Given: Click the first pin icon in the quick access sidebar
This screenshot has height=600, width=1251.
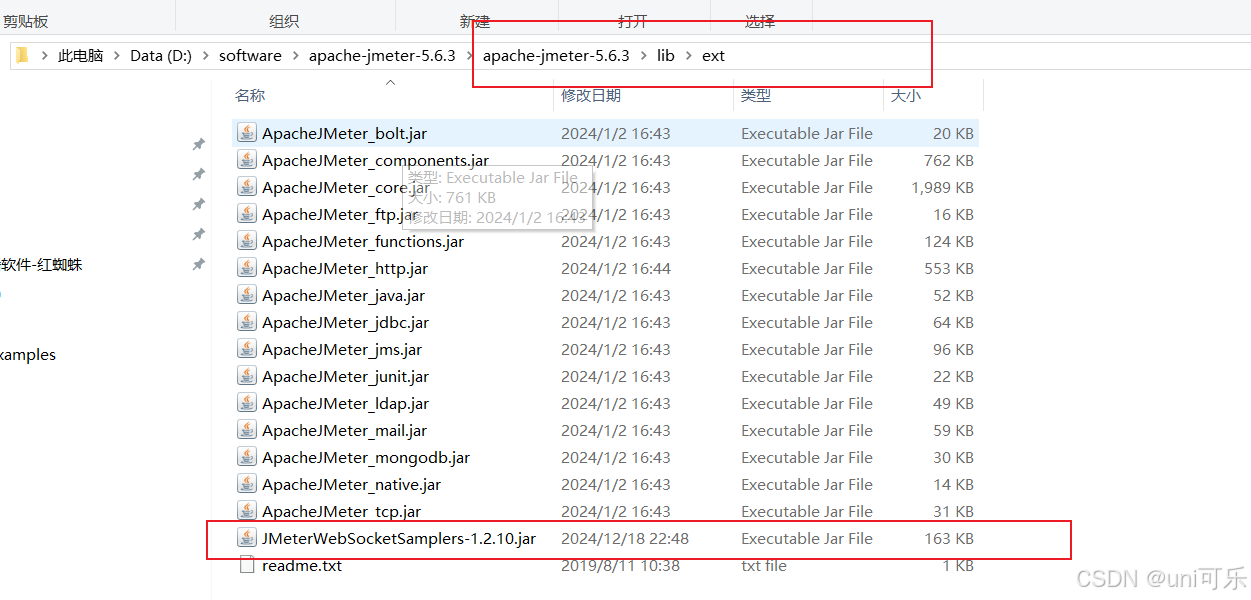Looking at the screenshot, I should [x=198, y=144].
